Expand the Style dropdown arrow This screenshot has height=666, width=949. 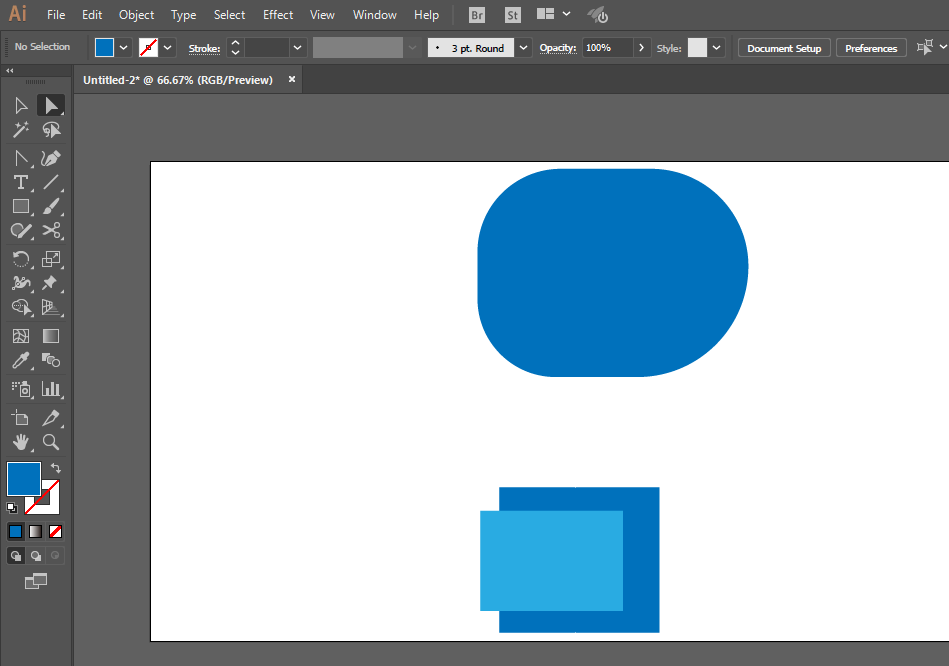716,48
